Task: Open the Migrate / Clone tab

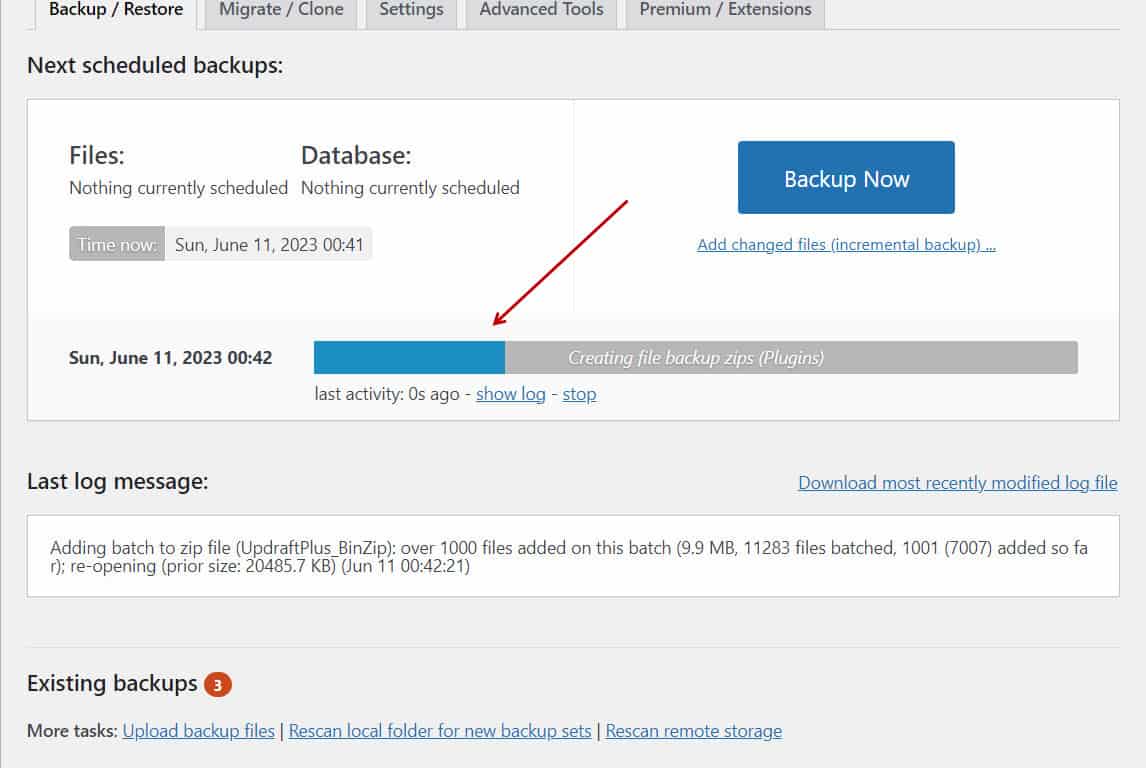Action: coord(280,10)
